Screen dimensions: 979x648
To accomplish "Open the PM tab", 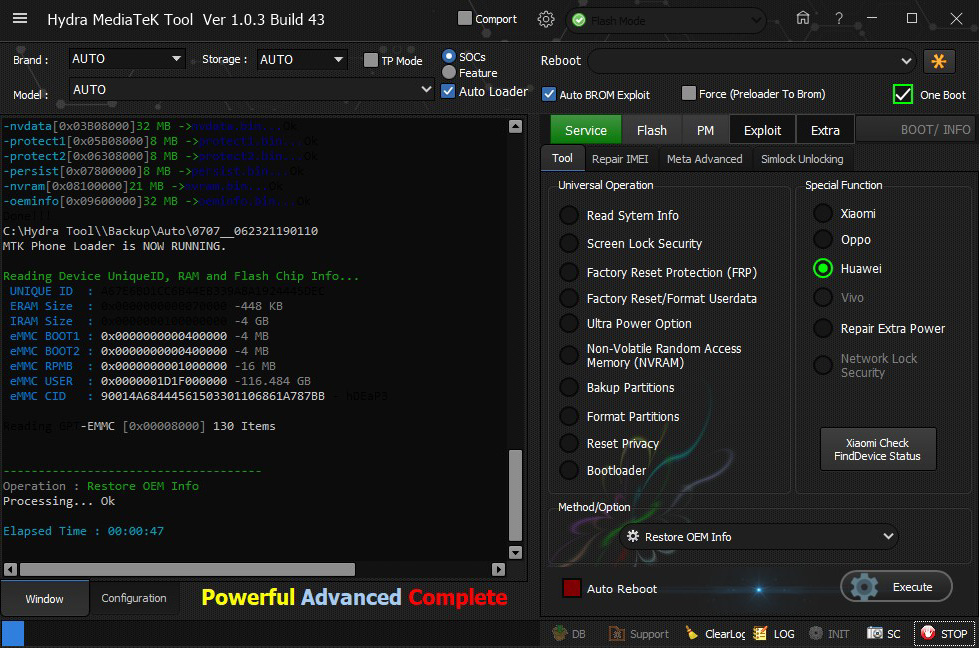I will [706, 130].
